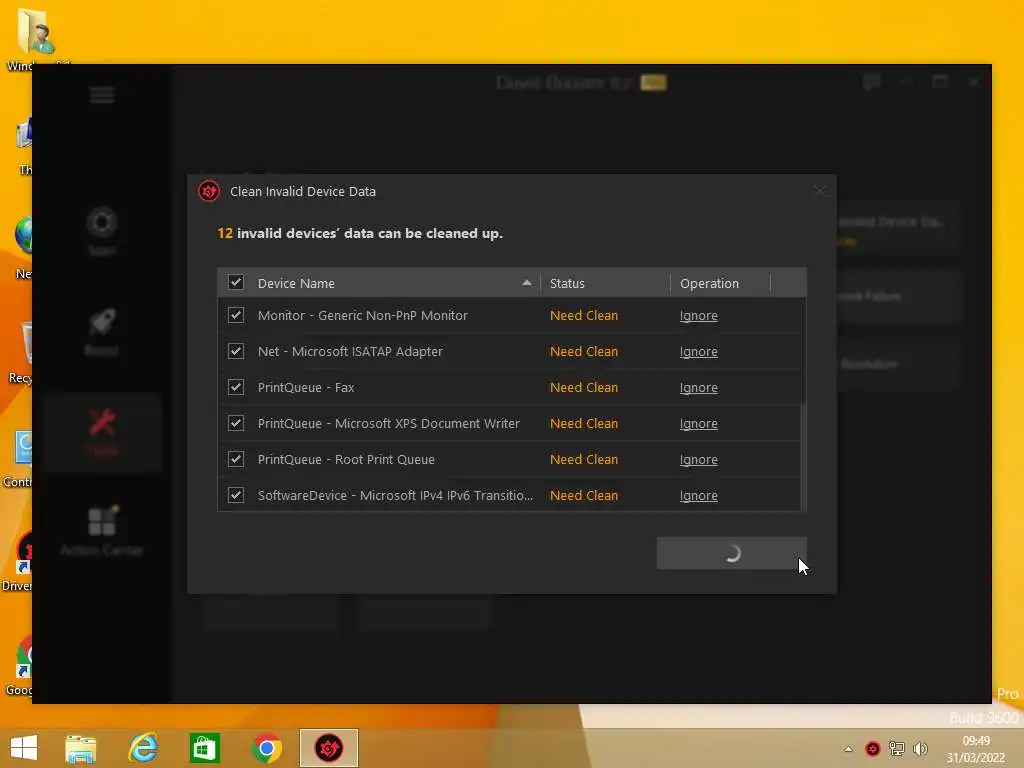The image size is (1024, 768).
Task: Click the loading clean button in dialog
Action: click(731, 553)
